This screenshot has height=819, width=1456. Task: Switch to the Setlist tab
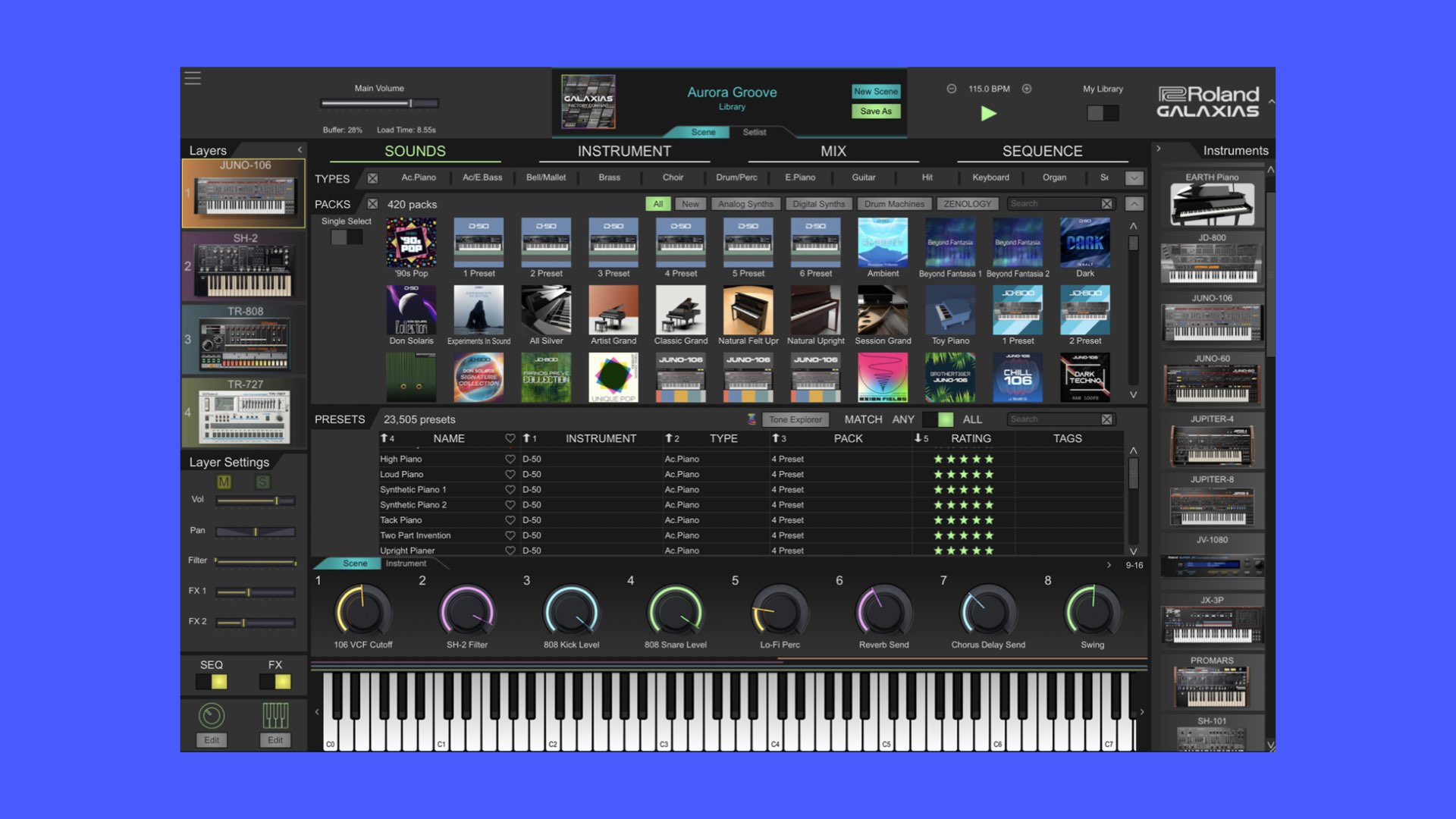754,132
